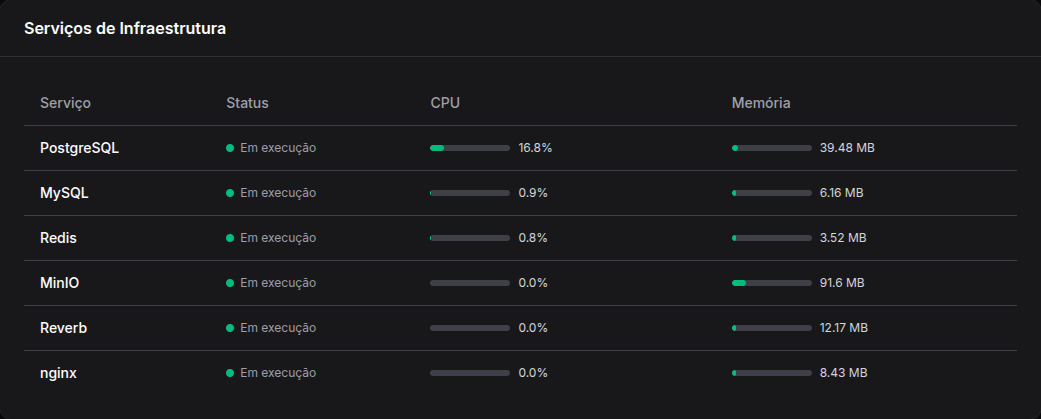Click the PostgreSQL memory usage bar

pyautogui.click(x=771, y=148)
